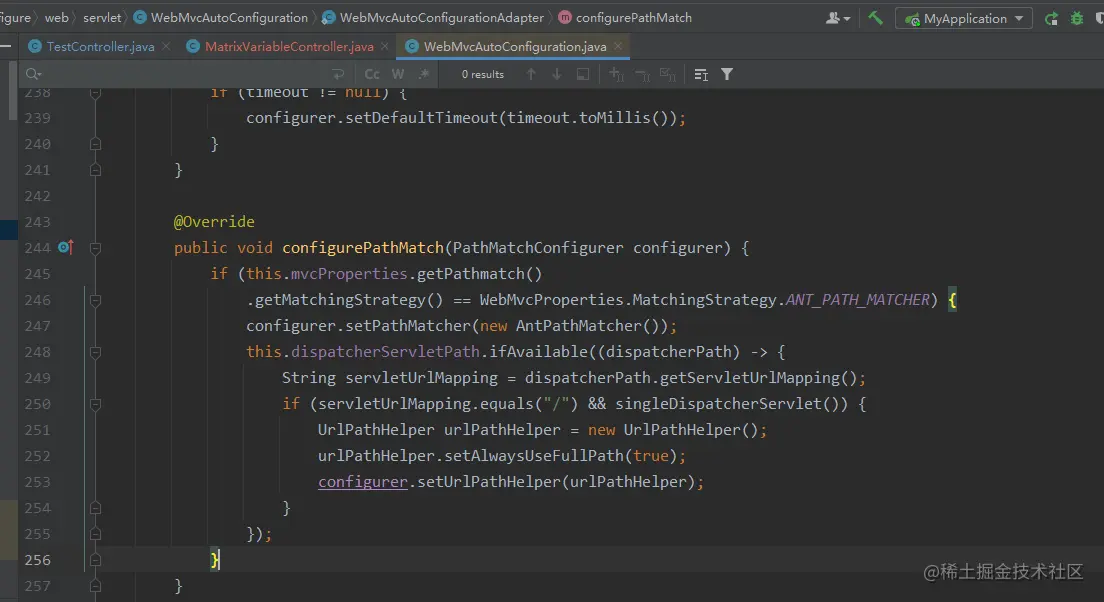This screenshot has width=1104, height=602.
Task: Open the MyApplication run configuration dropdown
Action: coord(963,18)
